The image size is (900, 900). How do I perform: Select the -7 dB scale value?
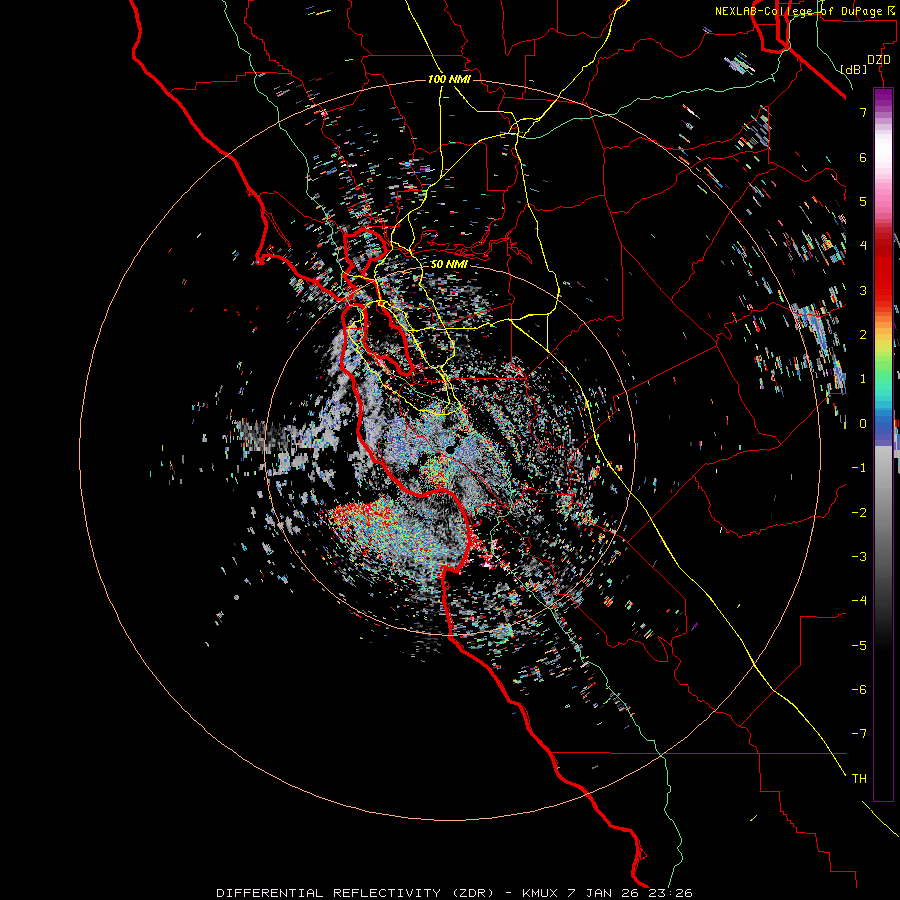point(859,734)
